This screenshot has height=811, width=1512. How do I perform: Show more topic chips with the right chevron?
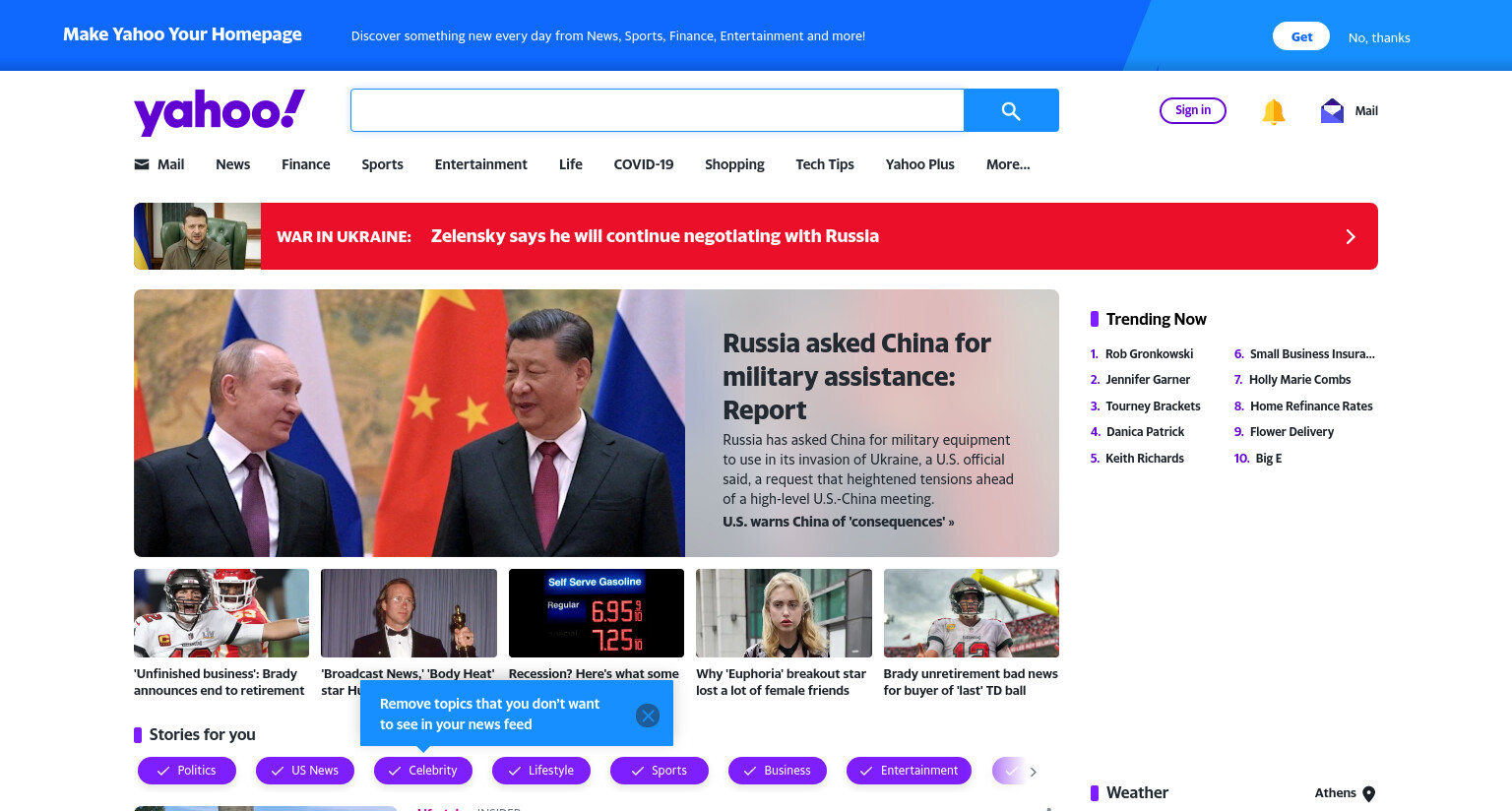tap(1033, 772)
